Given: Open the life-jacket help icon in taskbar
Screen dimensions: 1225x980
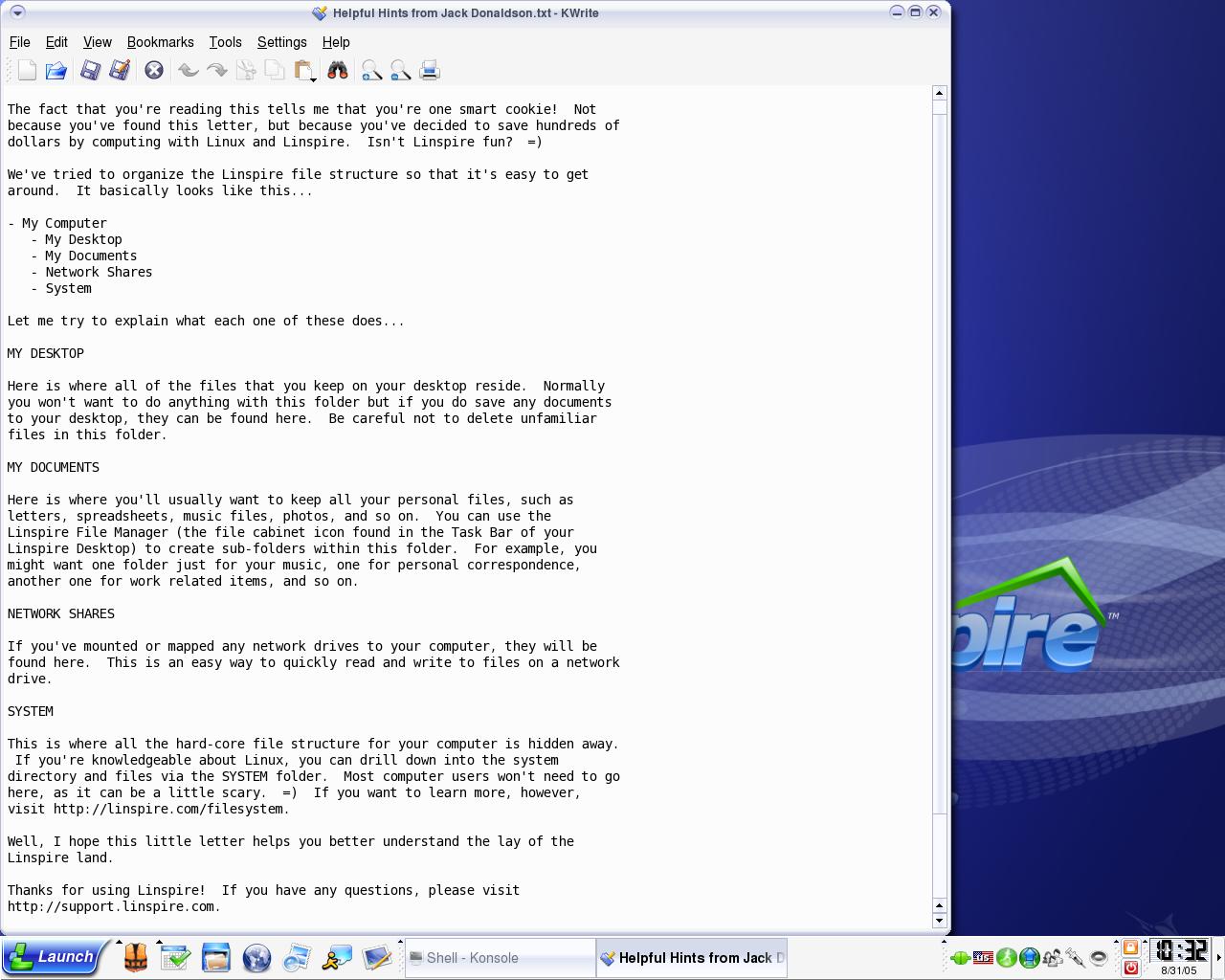Looking at the screenshot, I should (x=136, y=957).
